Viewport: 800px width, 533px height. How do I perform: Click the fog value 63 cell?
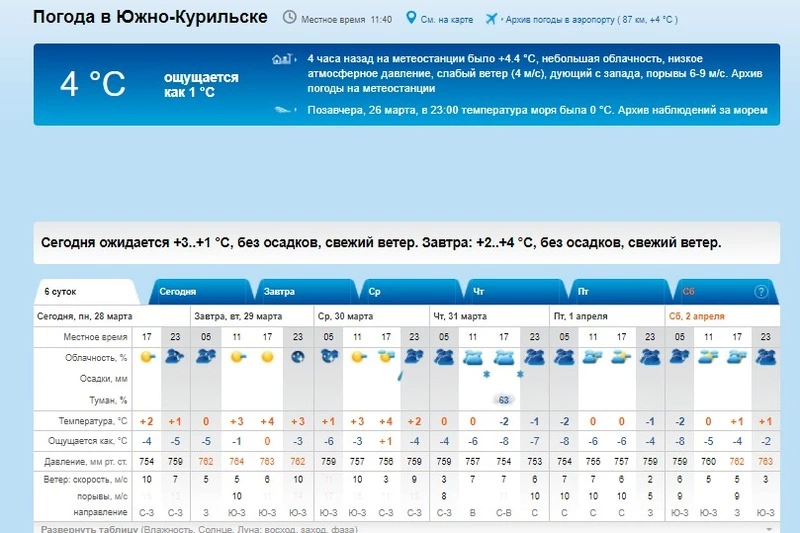tap(504, 400)
